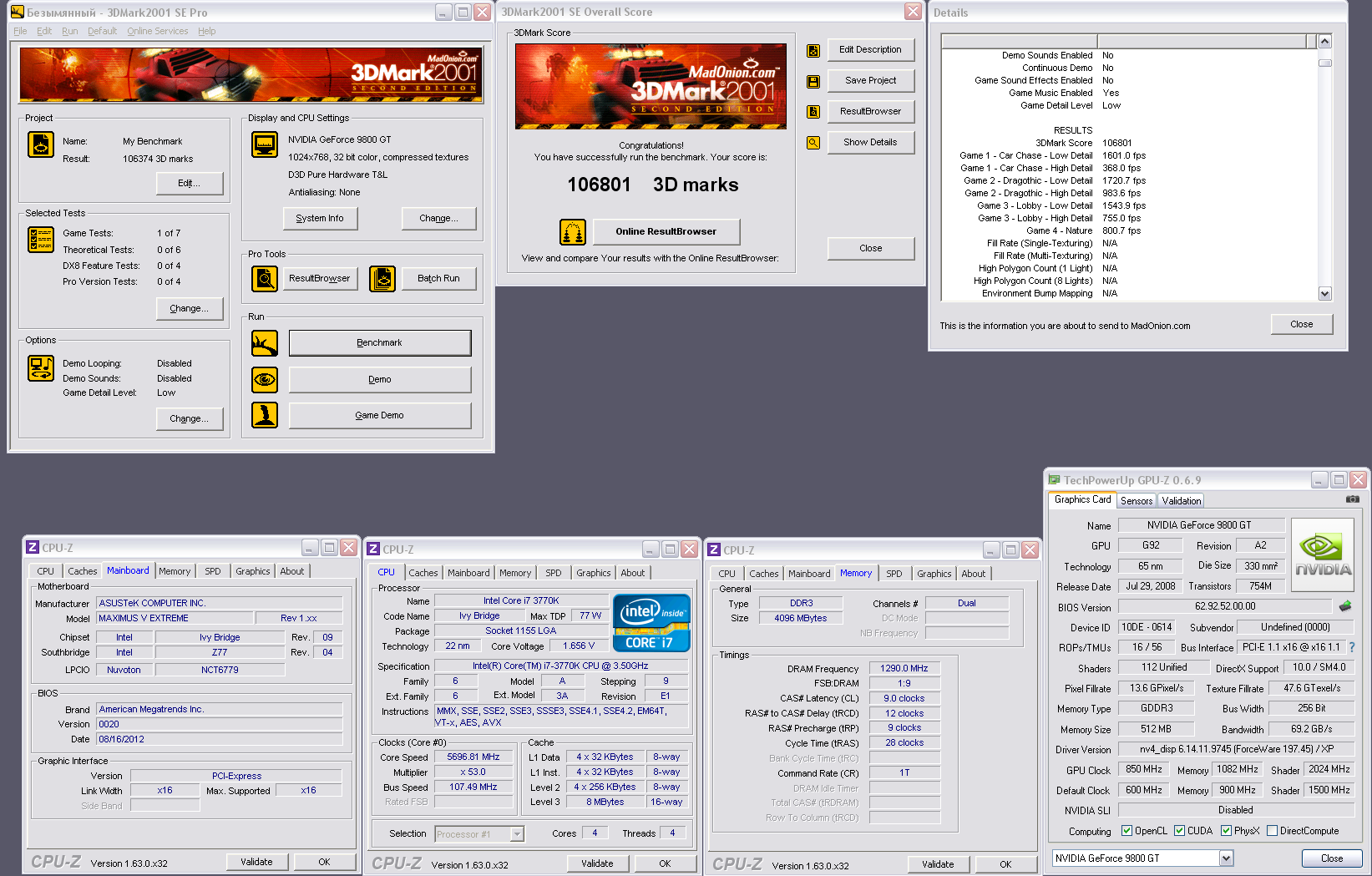Click the System Info button

click(x=320, y=219)
